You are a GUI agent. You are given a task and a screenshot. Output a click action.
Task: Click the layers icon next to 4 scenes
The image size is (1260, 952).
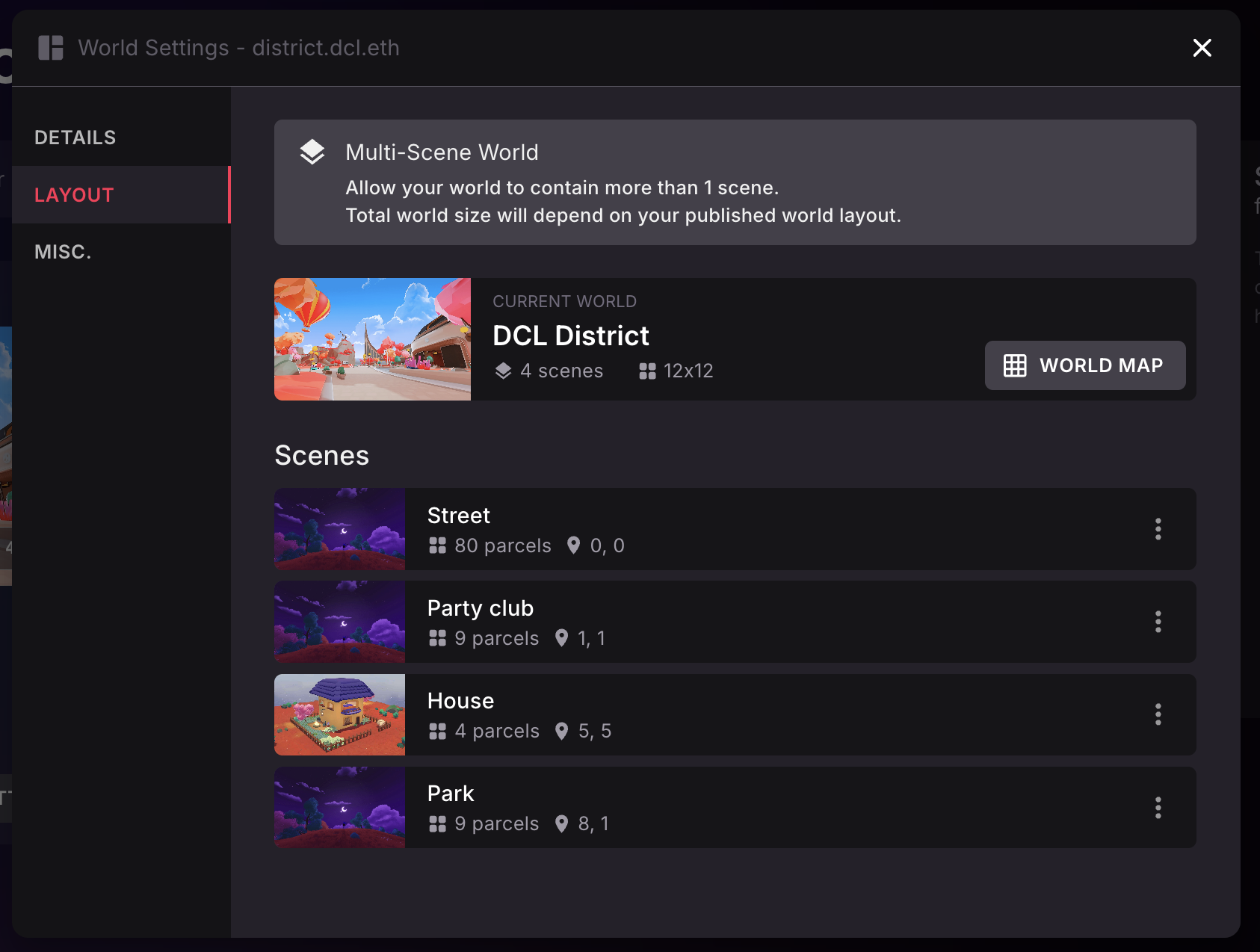pos(503,371)
